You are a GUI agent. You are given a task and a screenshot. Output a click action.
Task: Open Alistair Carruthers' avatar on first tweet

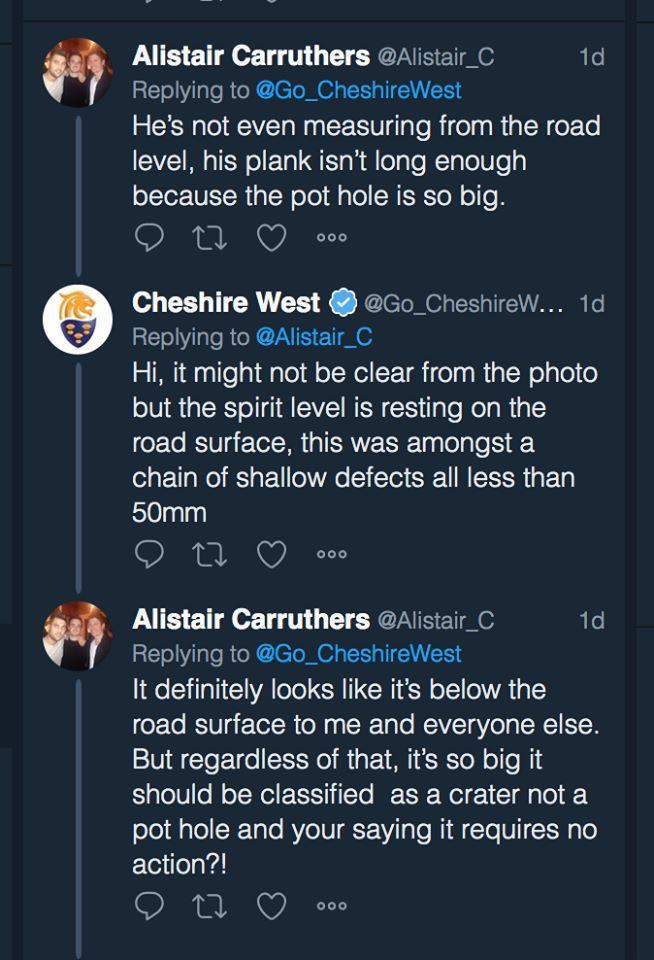click(77, 72)
